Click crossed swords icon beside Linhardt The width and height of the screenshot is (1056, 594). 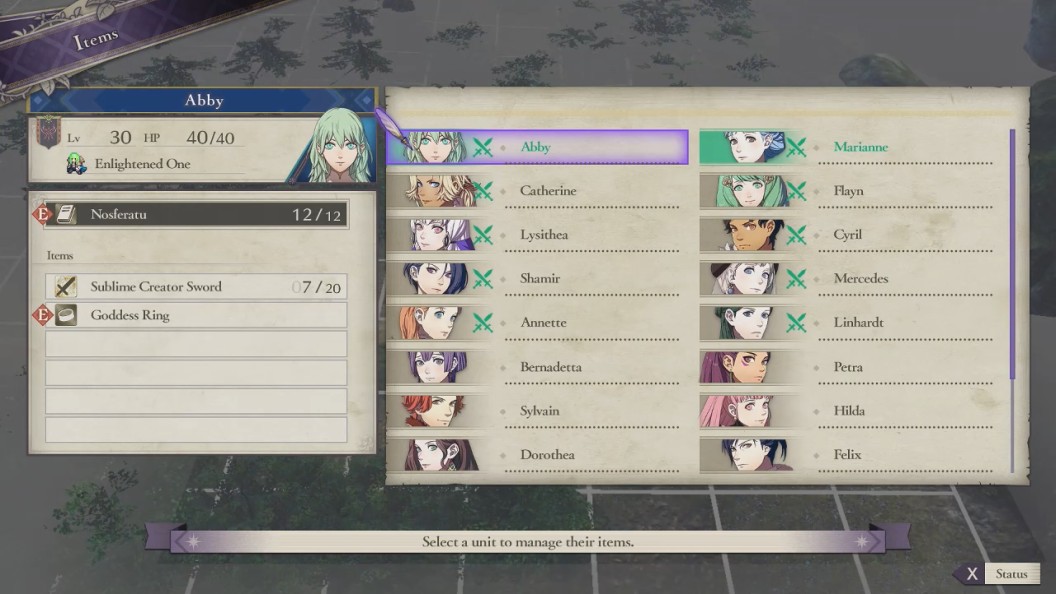796,323
